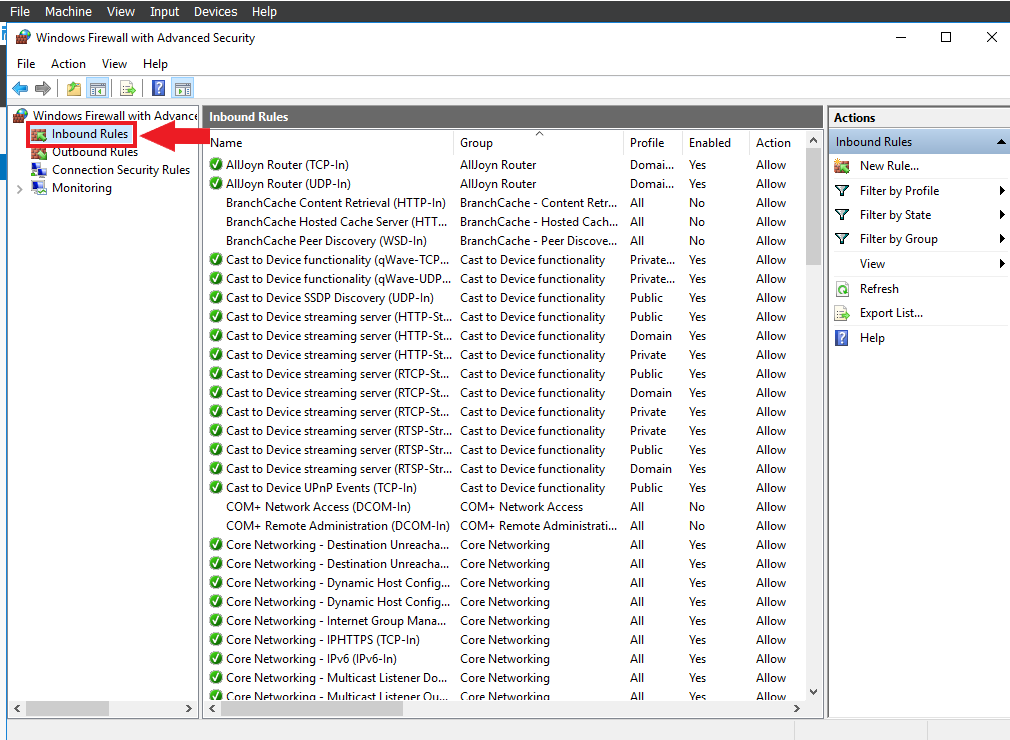1010x740 pixels.
Task: Open the Filter by Group submenu
Action: click(x=898, y=239)
